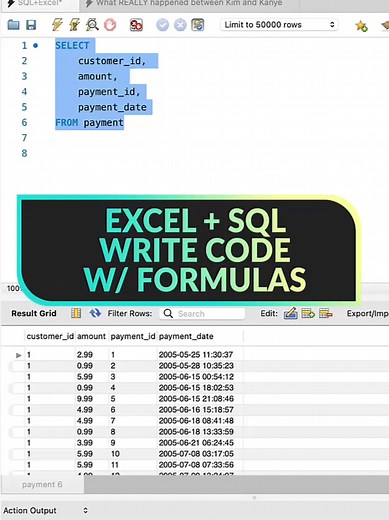The width and height of the screenshot is (389, 520).
Task: Click amount on editor line 3
Action: point(98,76)
